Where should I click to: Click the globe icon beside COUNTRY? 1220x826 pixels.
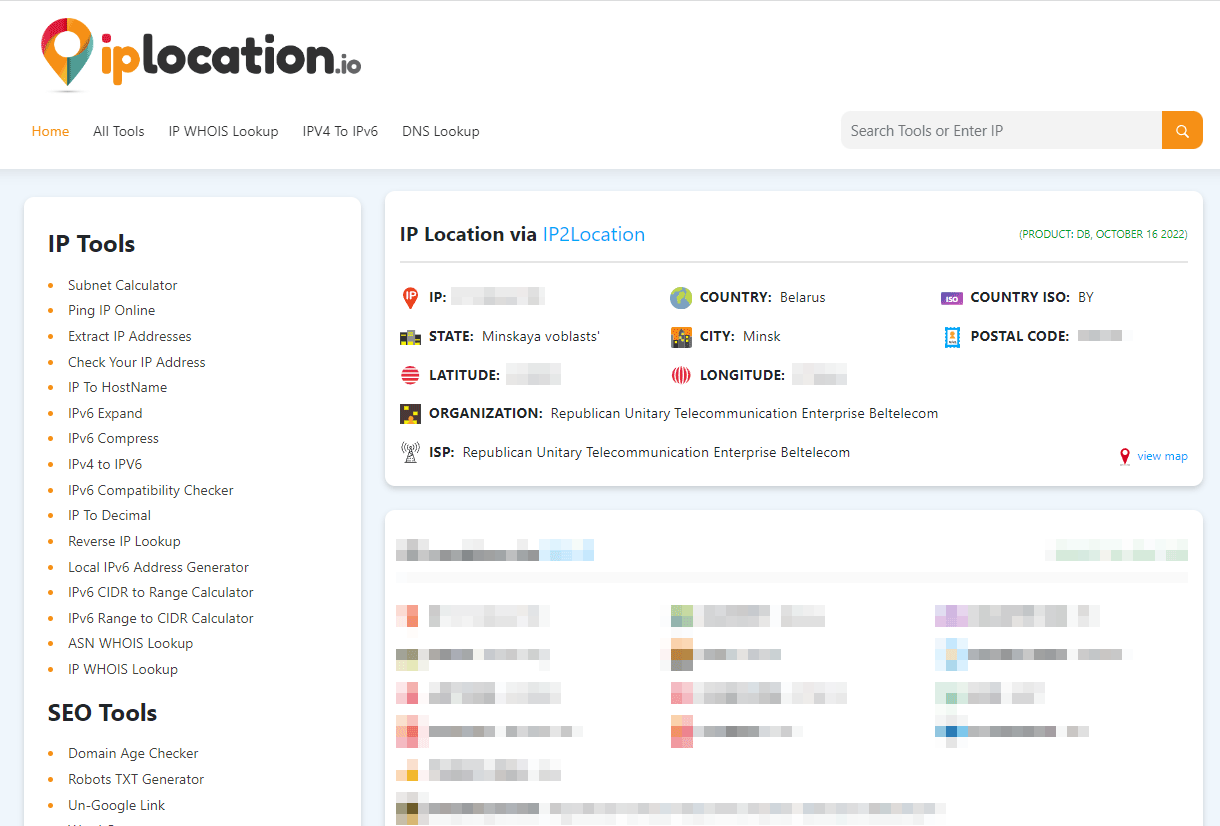tap(681, 297)
